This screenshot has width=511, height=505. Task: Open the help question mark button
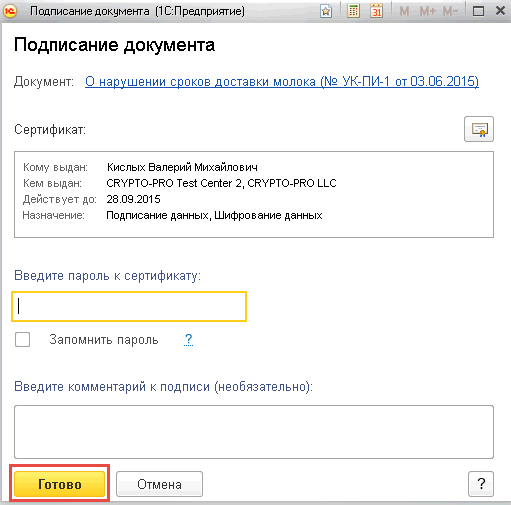[x=481, y=484]
